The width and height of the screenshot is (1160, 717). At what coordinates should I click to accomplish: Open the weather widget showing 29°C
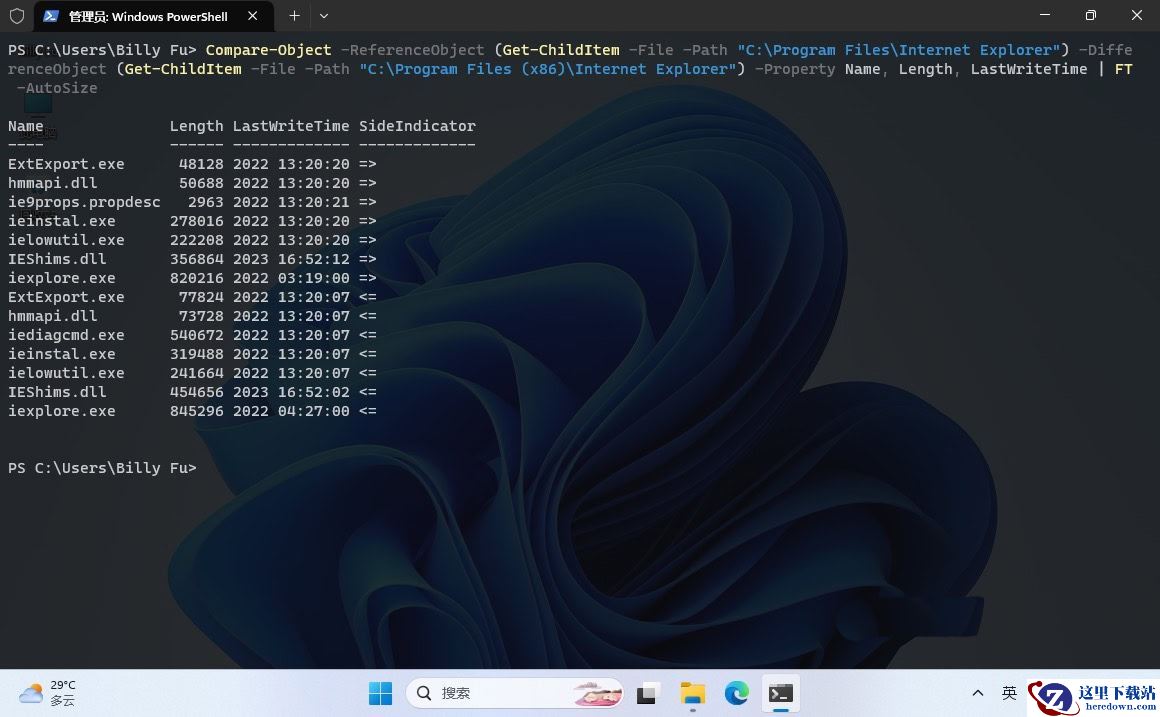[47, 693]
